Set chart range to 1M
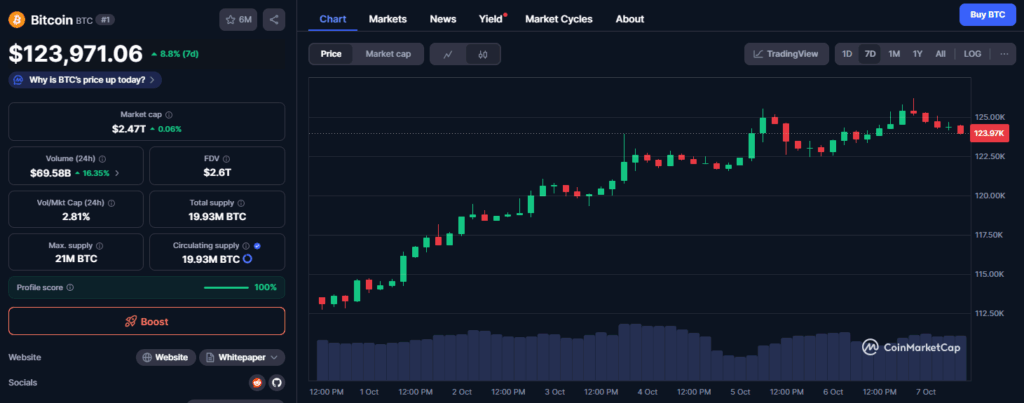 894,54
